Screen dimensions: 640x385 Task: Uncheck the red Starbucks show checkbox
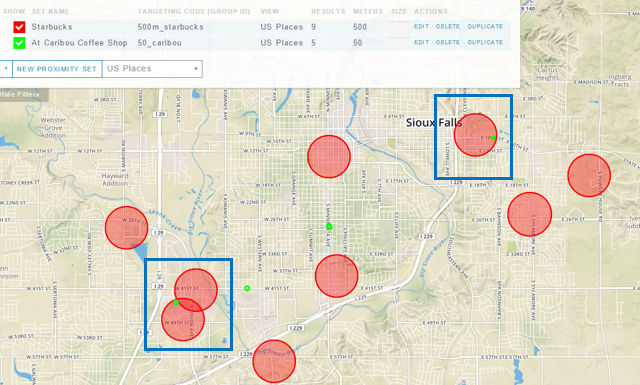(19, 27)
